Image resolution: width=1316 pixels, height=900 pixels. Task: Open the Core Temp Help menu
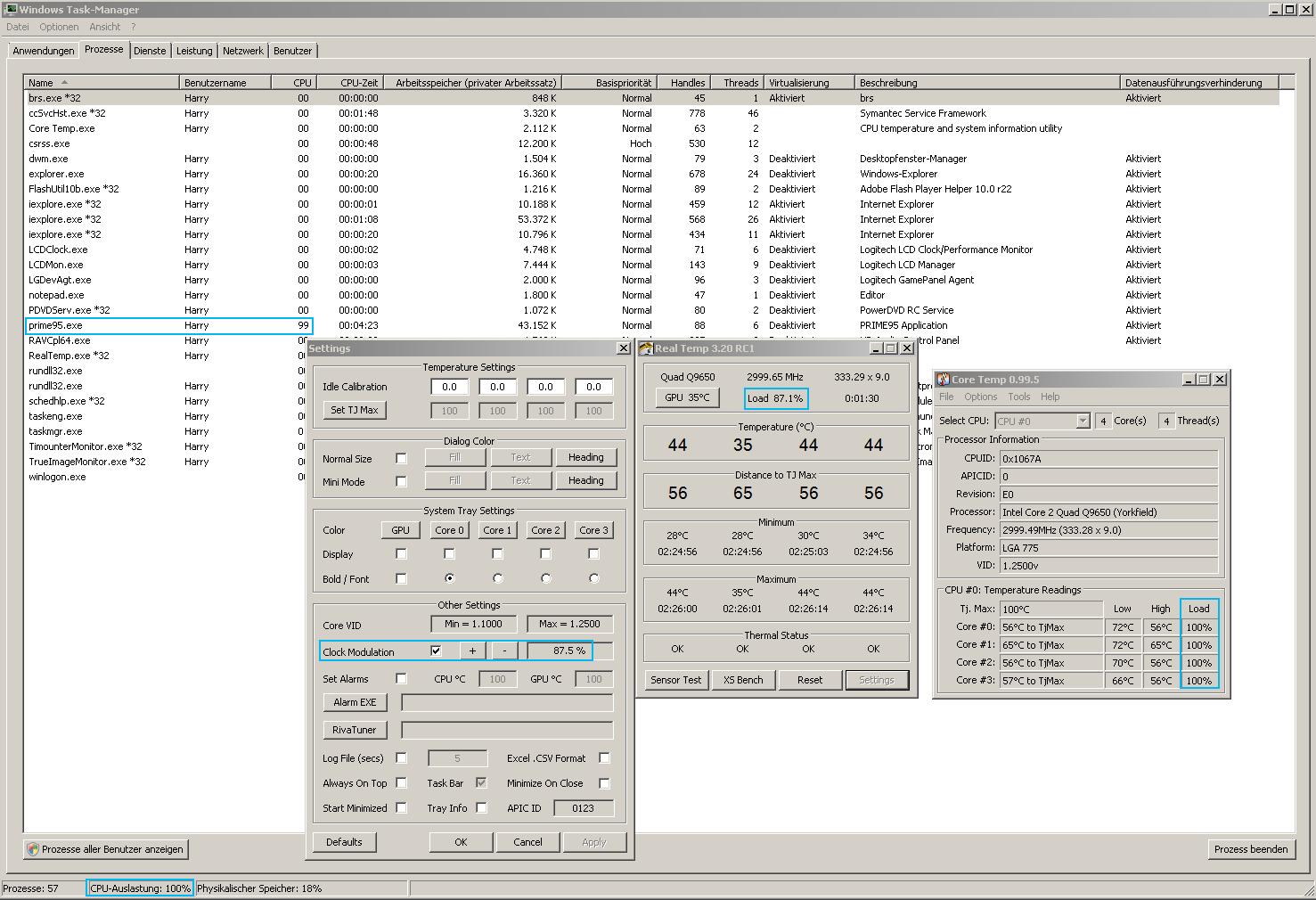(x=1050, y=397)
